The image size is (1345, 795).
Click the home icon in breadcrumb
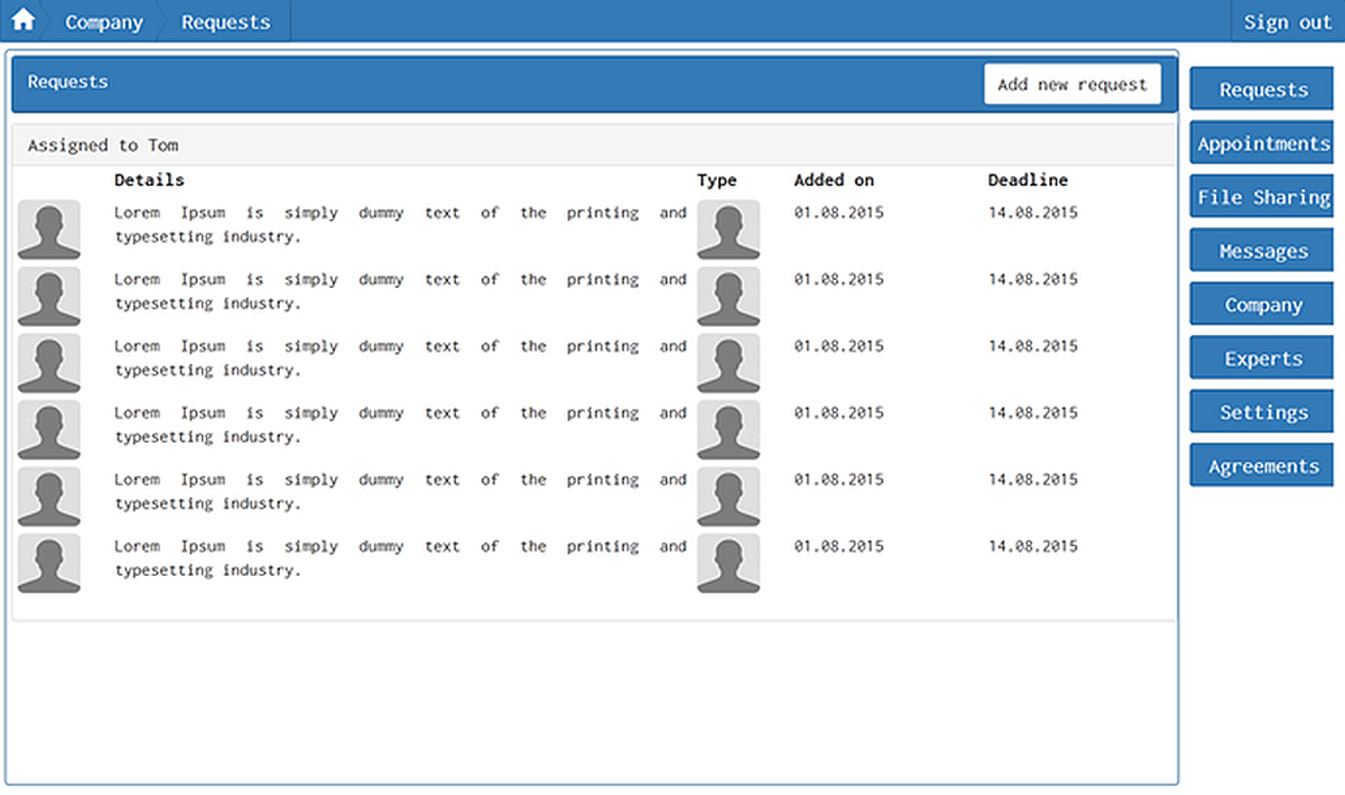pos(22,21)
